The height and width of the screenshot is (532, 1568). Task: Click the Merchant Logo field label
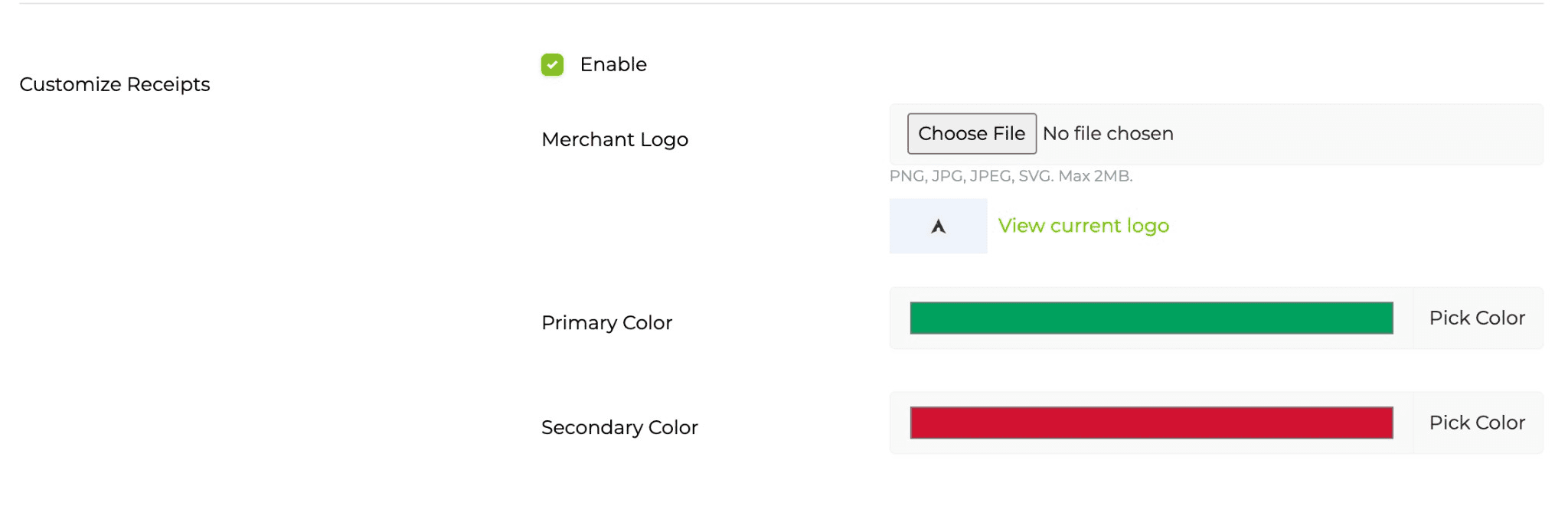614,139
